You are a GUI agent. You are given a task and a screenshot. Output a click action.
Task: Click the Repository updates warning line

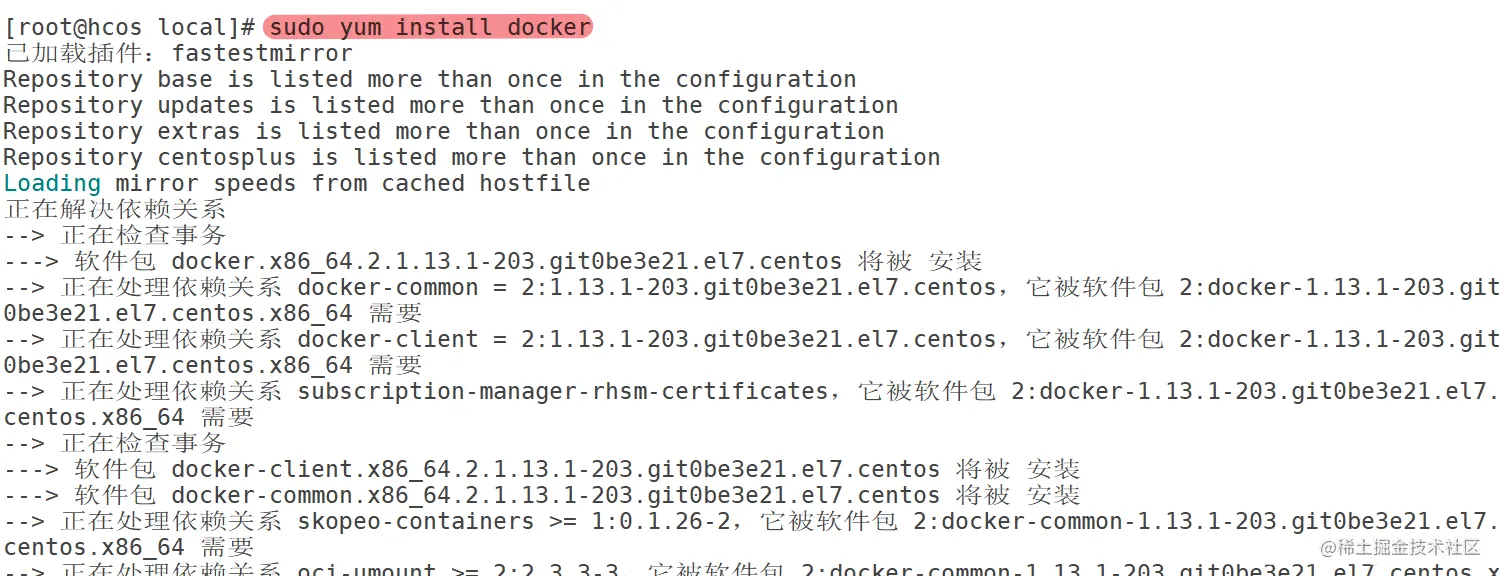[x=450, y=105]
